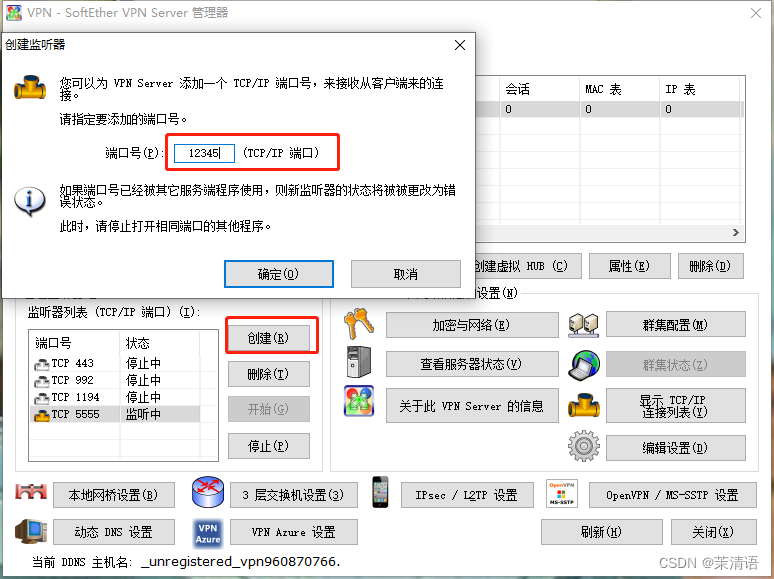Open OpenVPN / MS-SSTP 设置
Screen dimensions: 774x579
coord(672,495)
